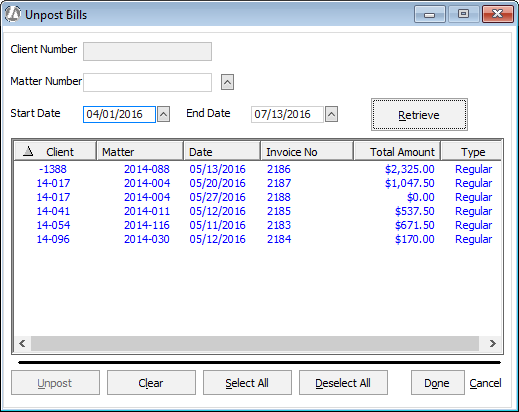Click the horizontal scrollbar track of list
Screen dimensions: 519x412
click(255, 343)
